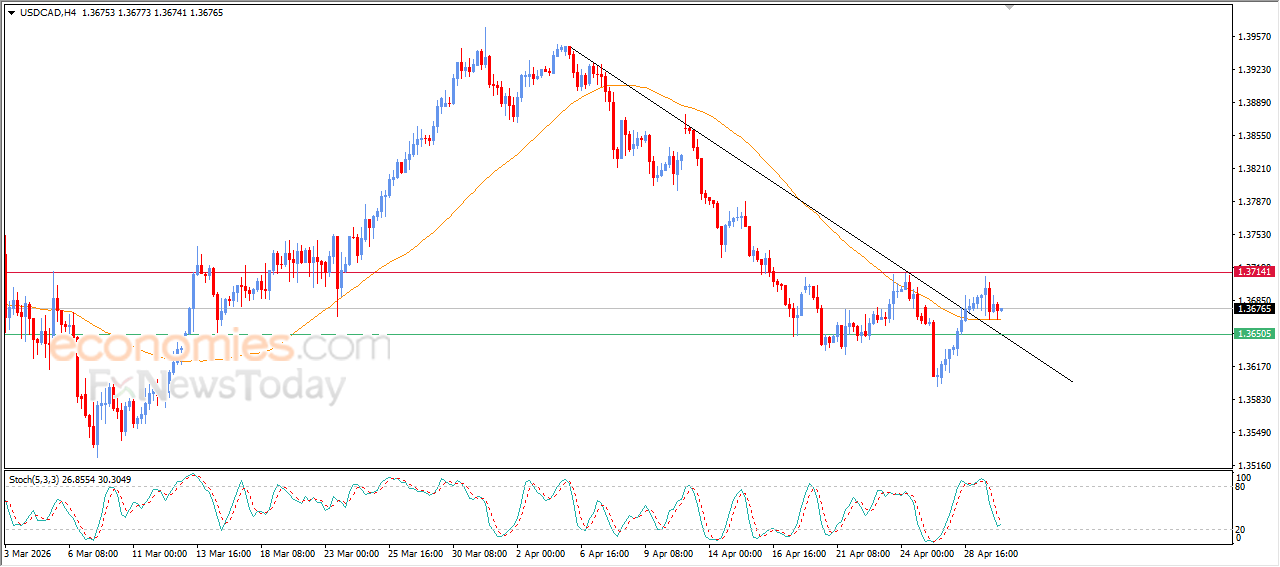1280x567 pixels.
Task: Click the 1.35160 price axis label
Action: pyautogui.click(x=1254, y=465)
